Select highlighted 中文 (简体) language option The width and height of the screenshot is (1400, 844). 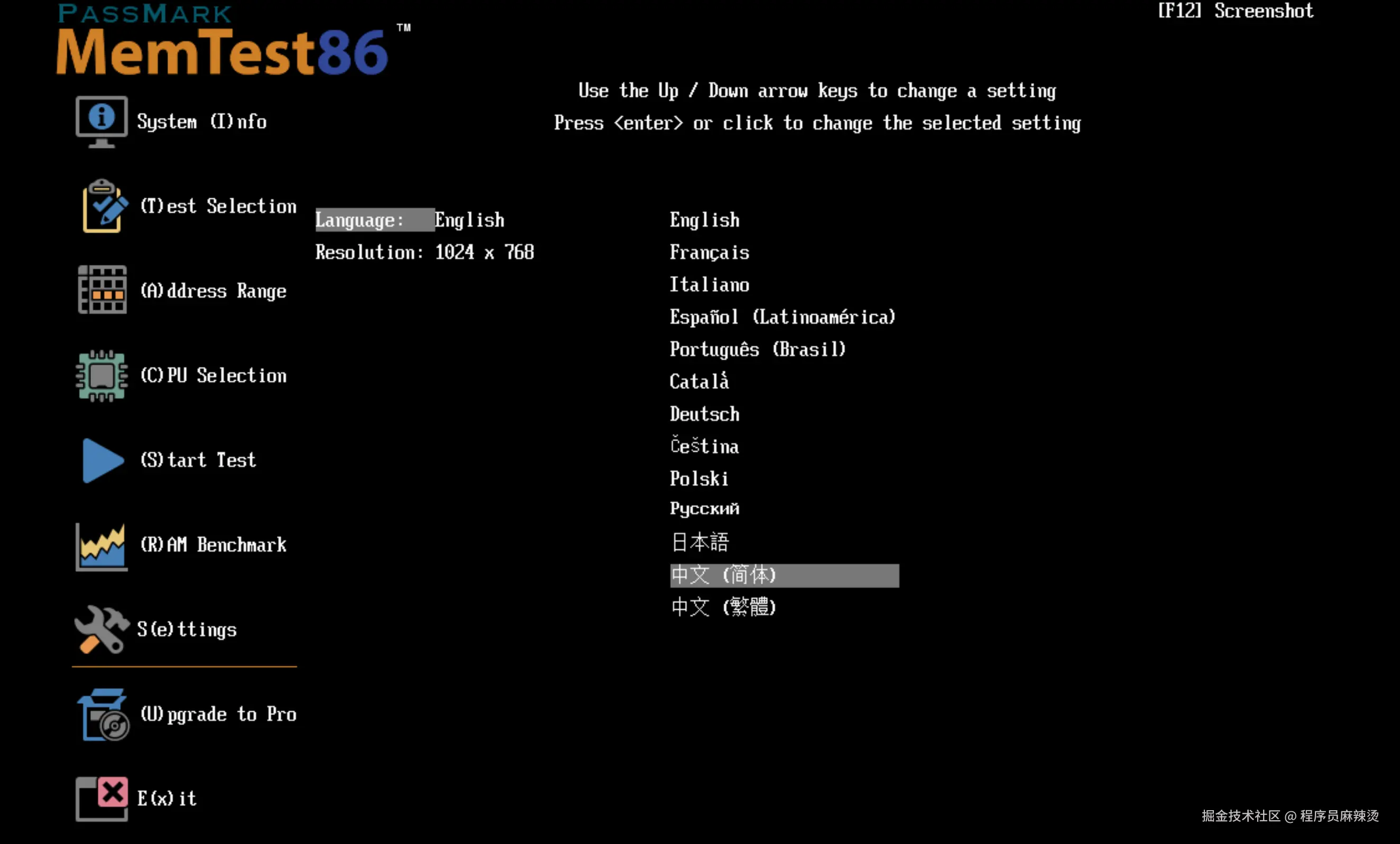[x=784, y=576]
